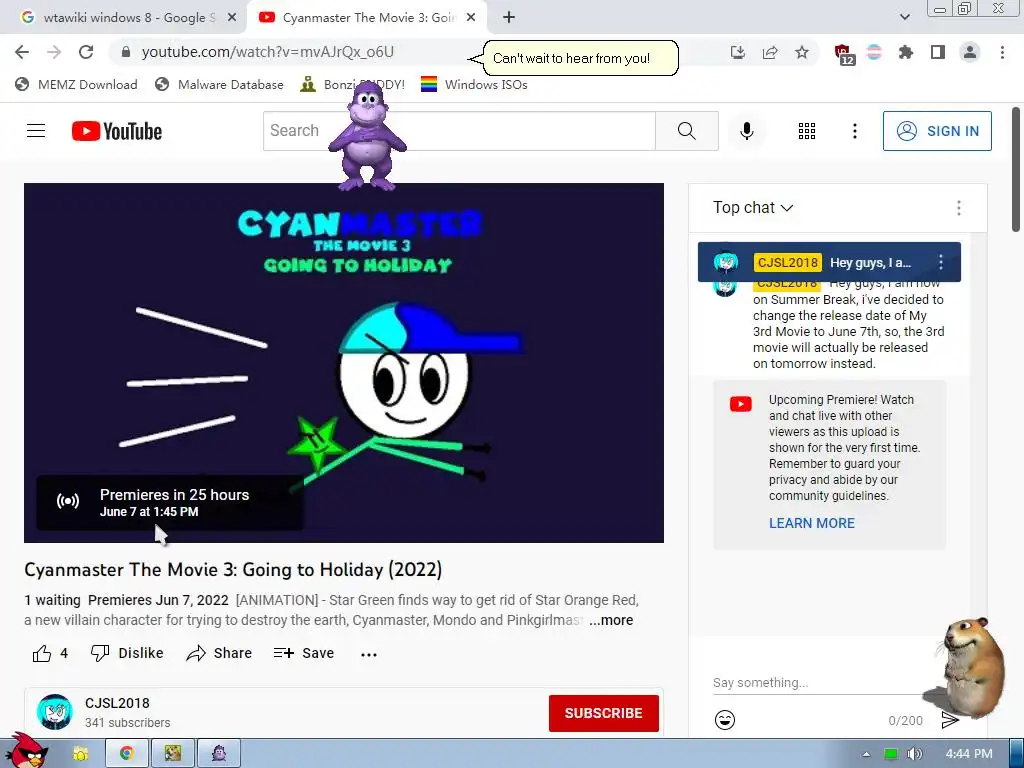Like the video with thumbs-up icon

coord(42,653)
